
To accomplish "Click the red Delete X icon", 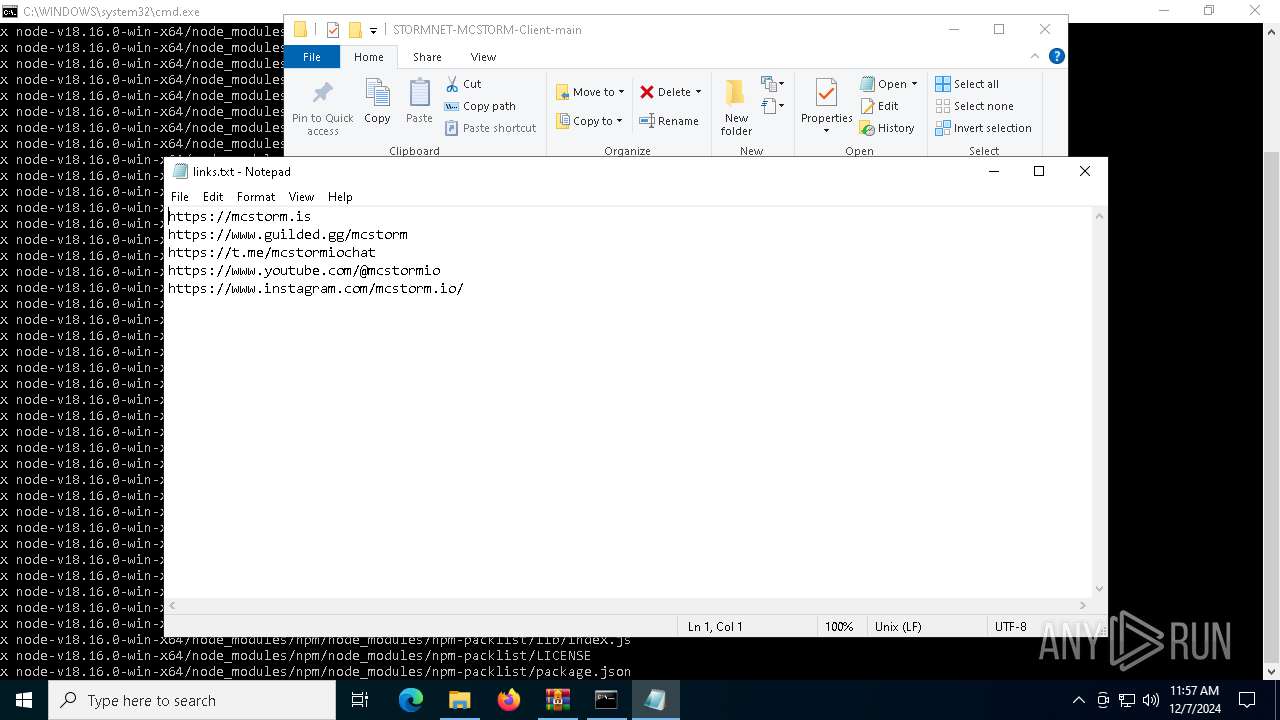I will [x=647, y=92].
